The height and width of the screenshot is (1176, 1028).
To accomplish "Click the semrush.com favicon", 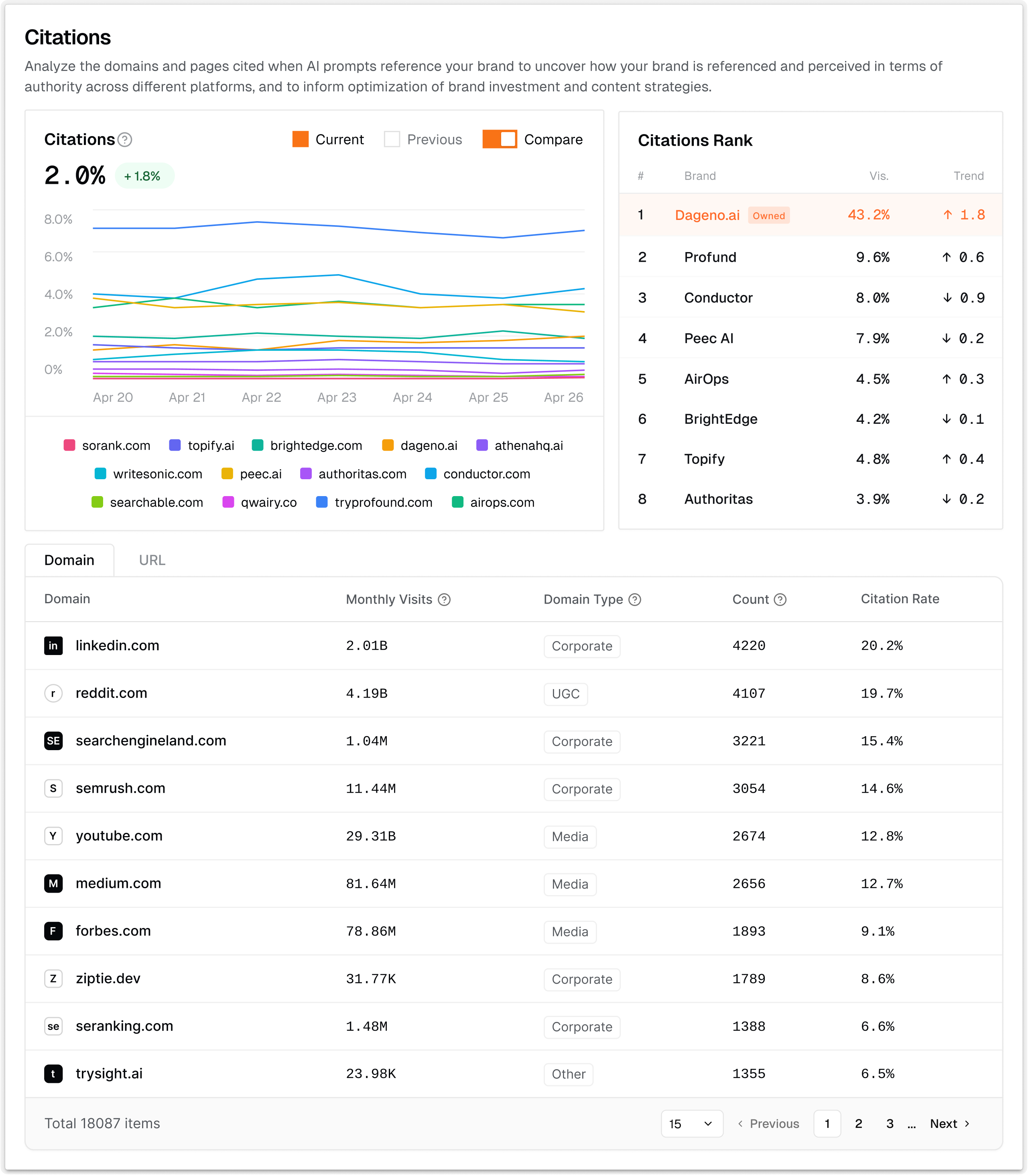I will click(x=53, y=789).
